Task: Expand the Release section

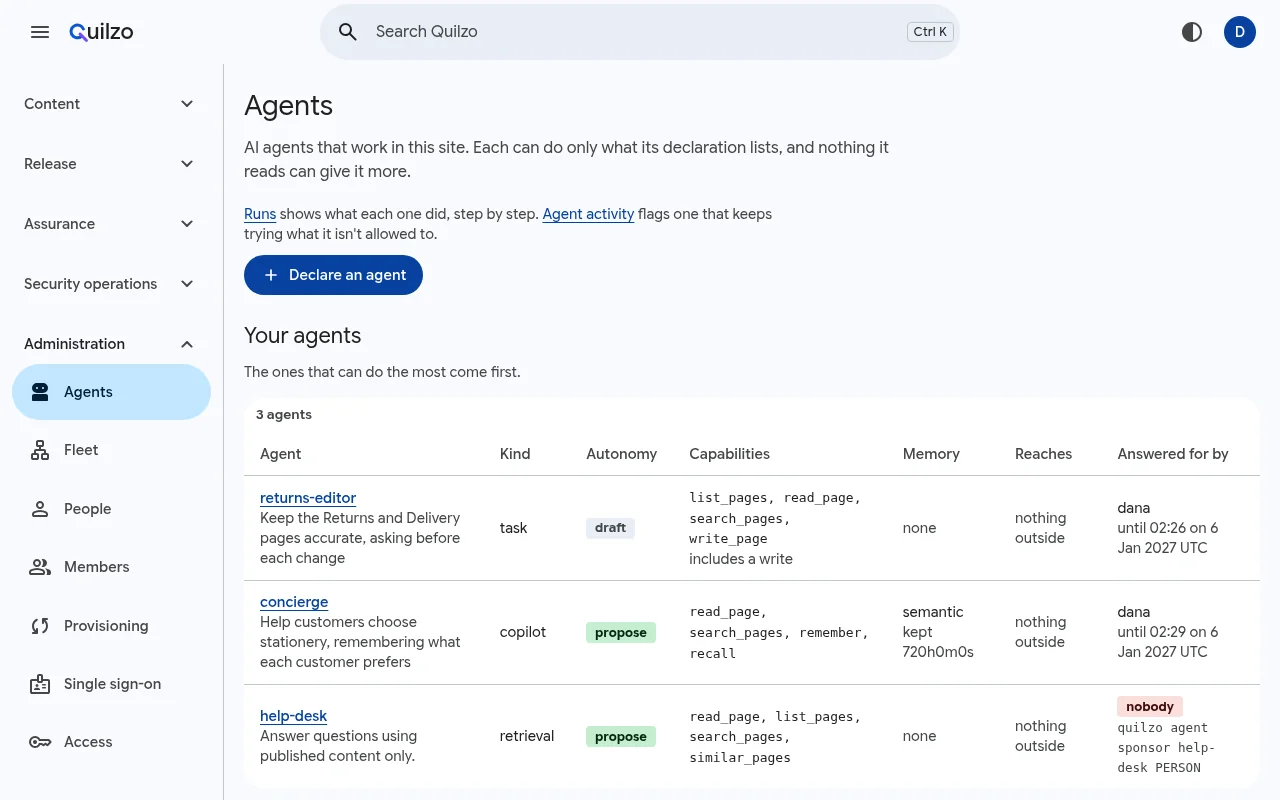Action: (111, 164)
